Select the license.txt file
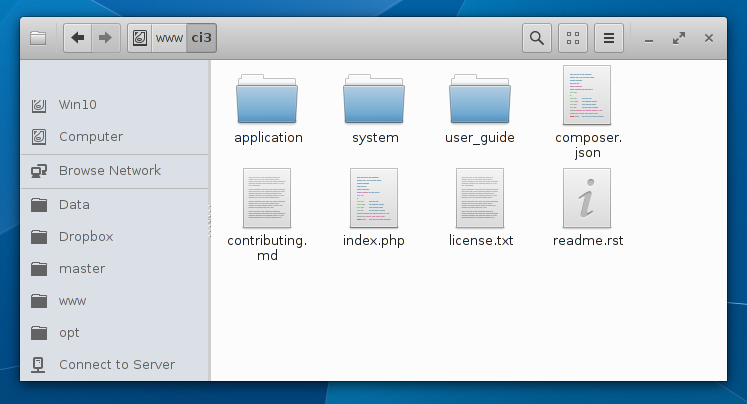Viewport: 747px width, 404px height. 480,198
